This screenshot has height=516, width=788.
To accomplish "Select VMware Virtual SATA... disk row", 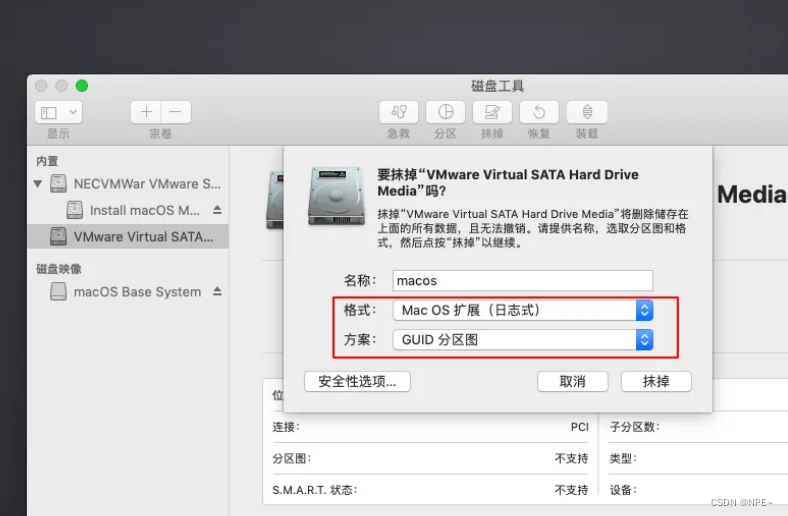I will pos(128,237).
